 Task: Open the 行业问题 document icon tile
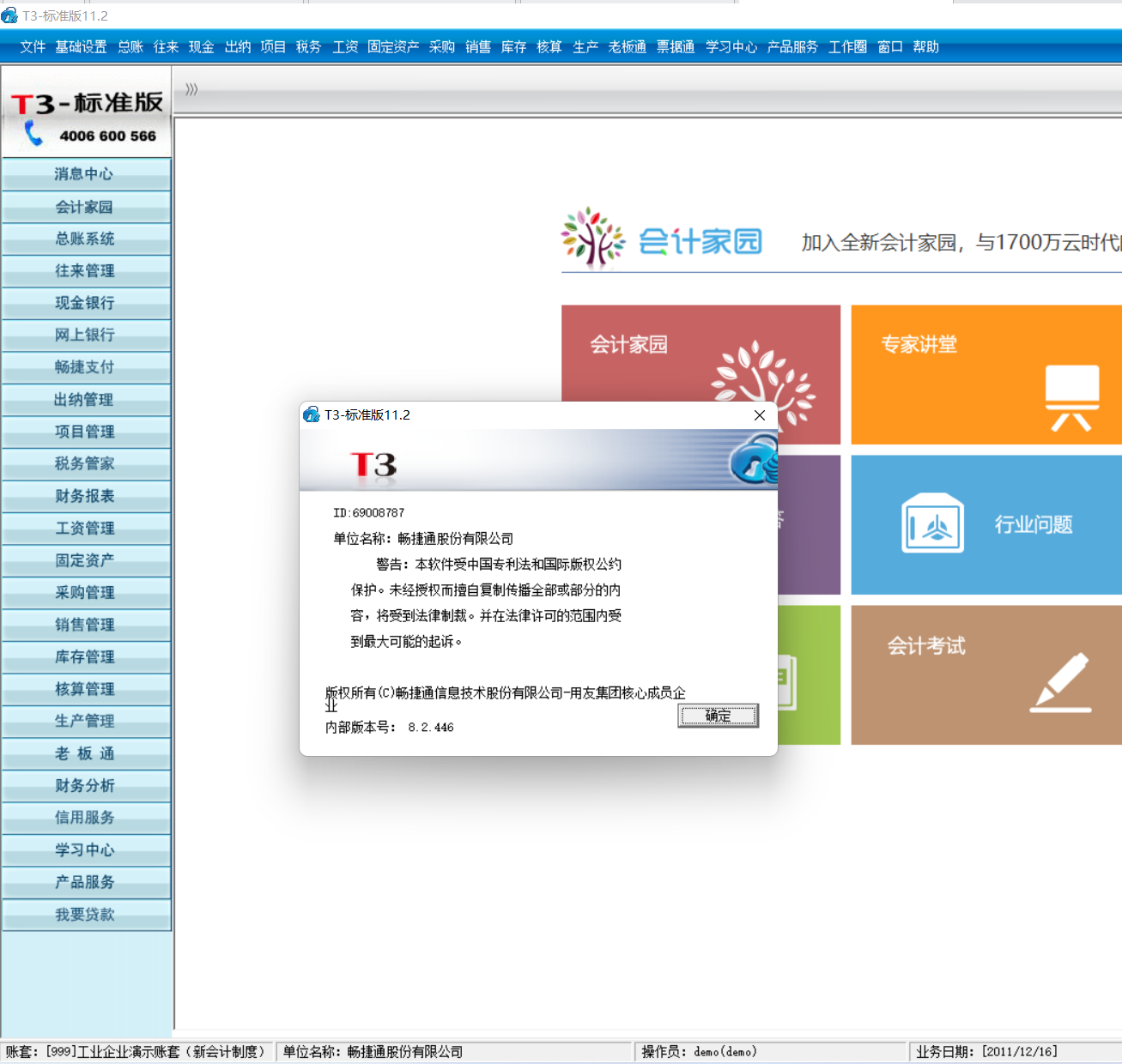coord(932,523)
